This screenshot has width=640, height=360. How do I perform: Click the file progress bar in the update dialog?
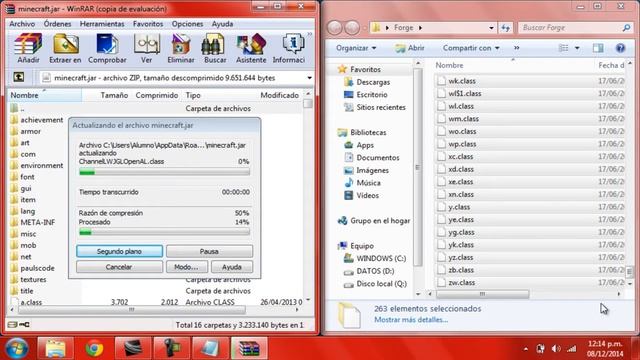pos(164,173)
